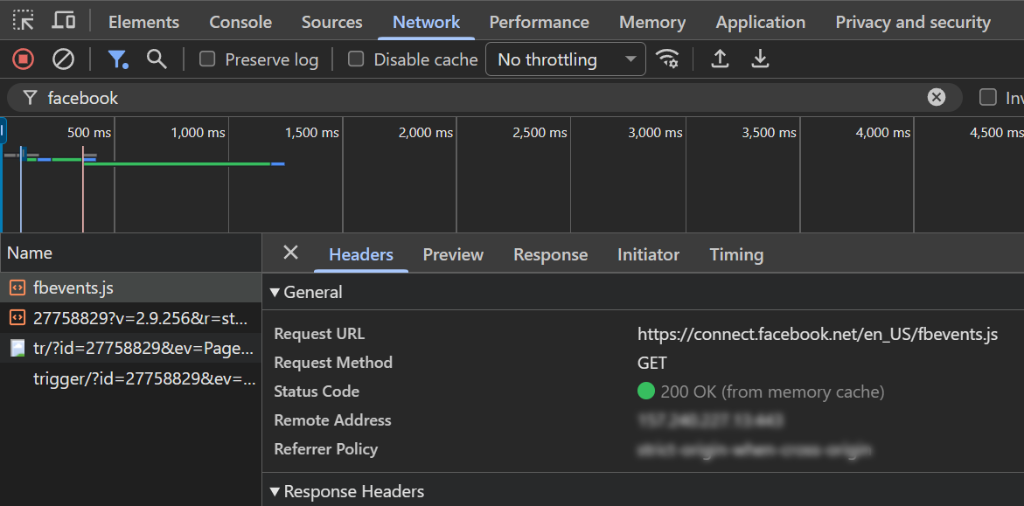
Task: Click the inspect element picker icon
Action: pos(23,21)
